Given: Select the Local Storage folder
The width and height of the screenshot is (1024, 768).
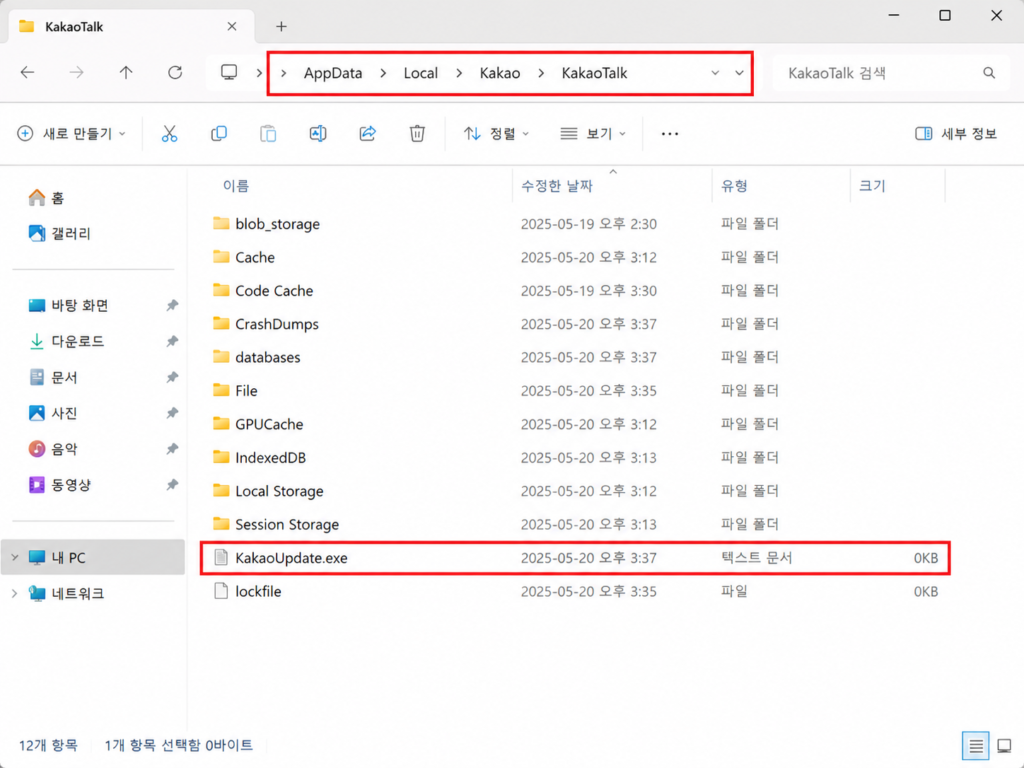Looking at the screenshot, I should coord(575,491).
